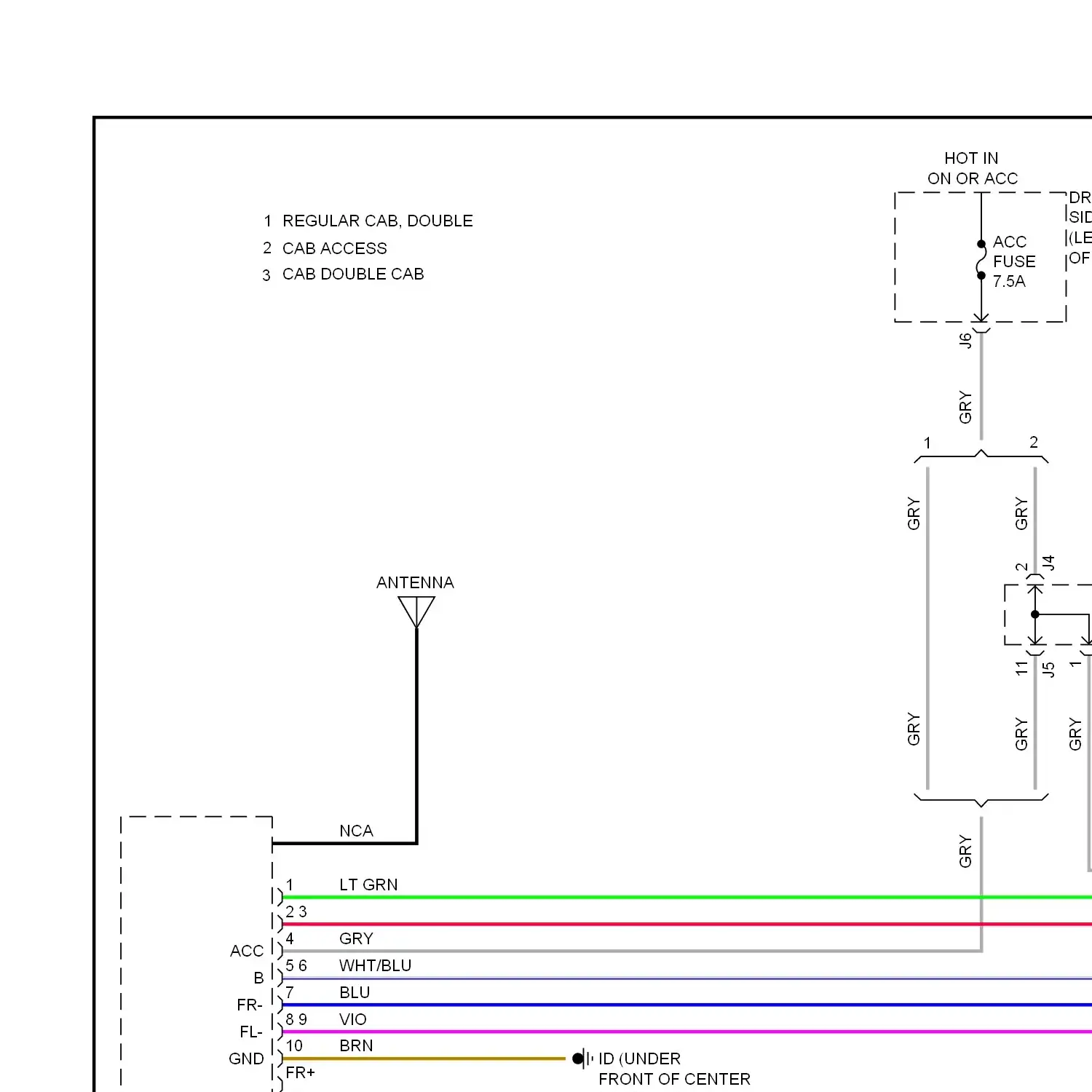Screen dimensions: 1092x1092
Task: Click the ID (UNDER ground location text
Action: (x=639, y=1059)
